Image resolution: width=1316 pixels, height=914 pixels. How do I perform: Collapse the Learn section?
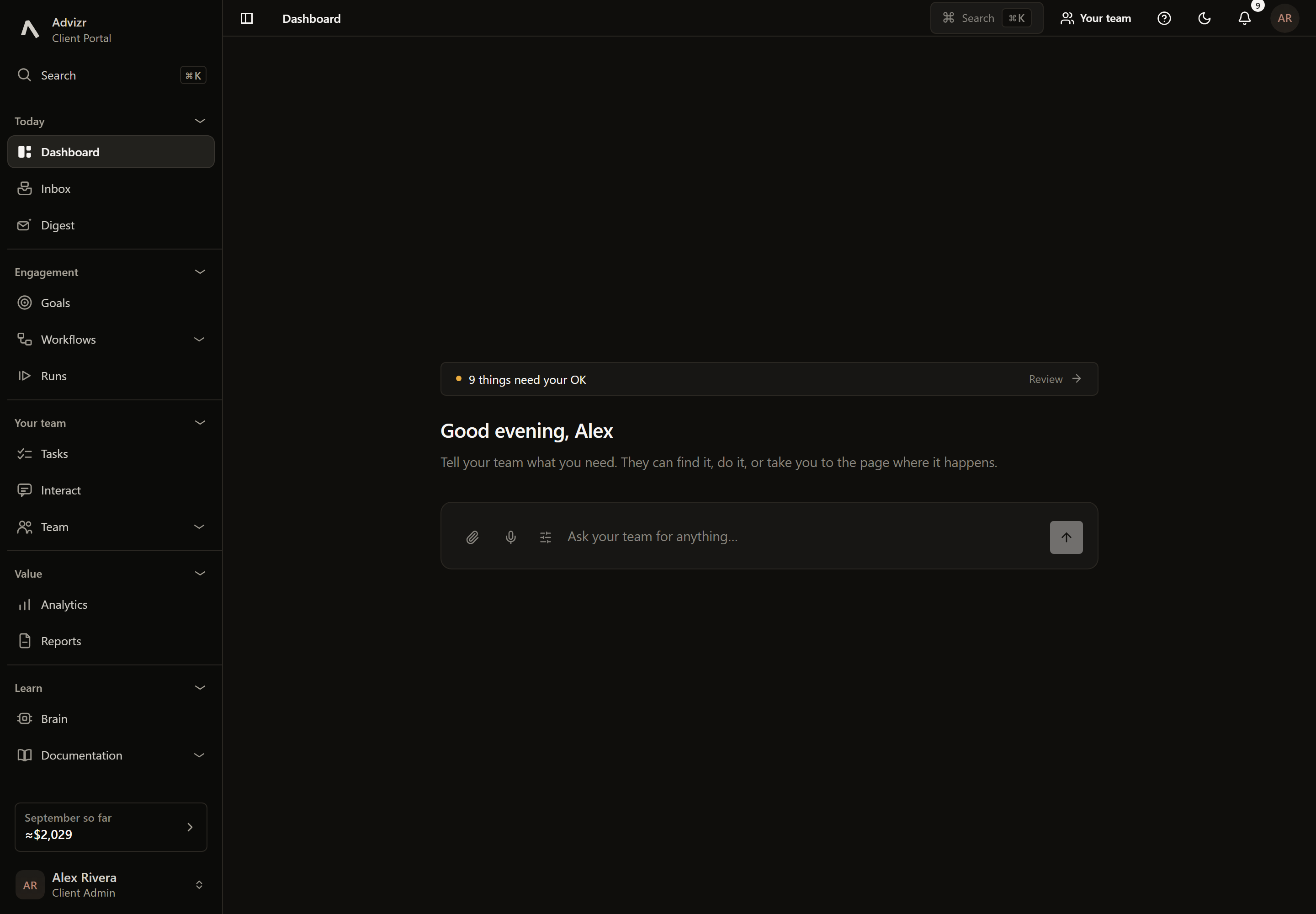(200, 688)
